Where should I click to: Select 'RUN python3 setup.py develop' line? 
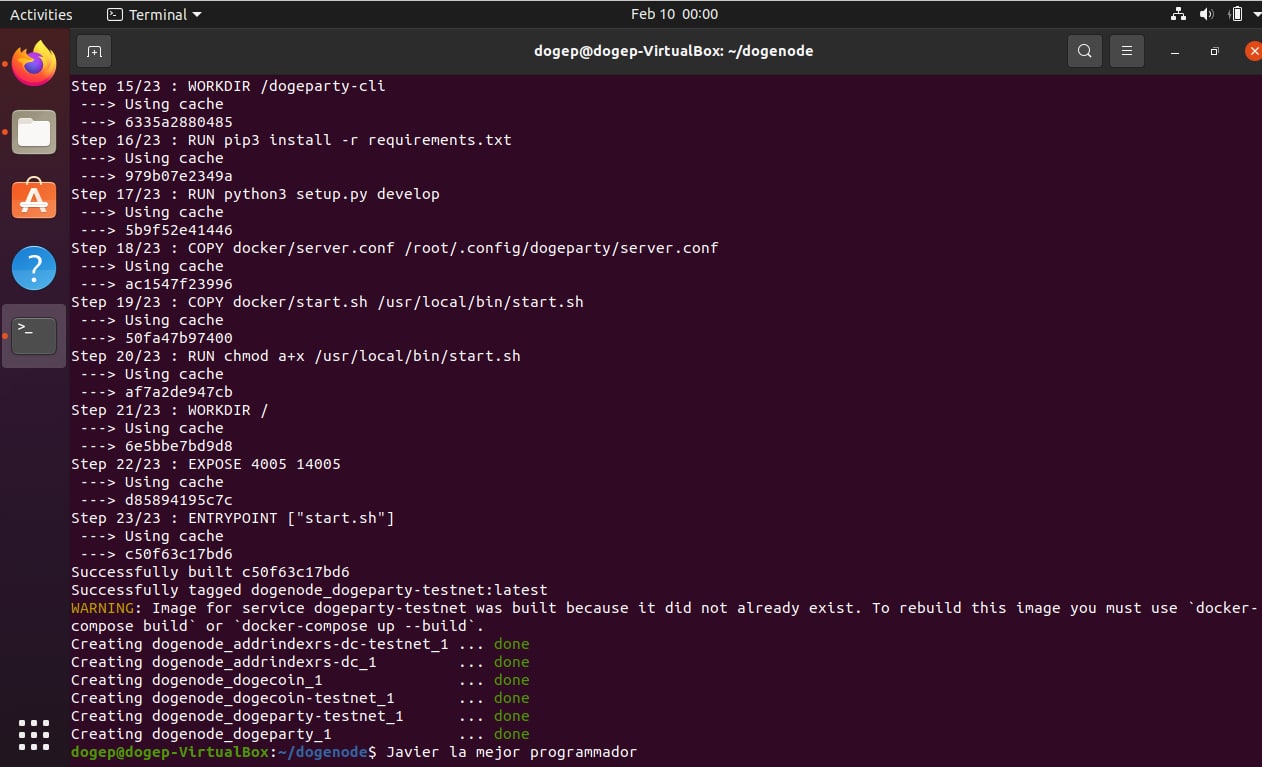[x=255, y=194]
